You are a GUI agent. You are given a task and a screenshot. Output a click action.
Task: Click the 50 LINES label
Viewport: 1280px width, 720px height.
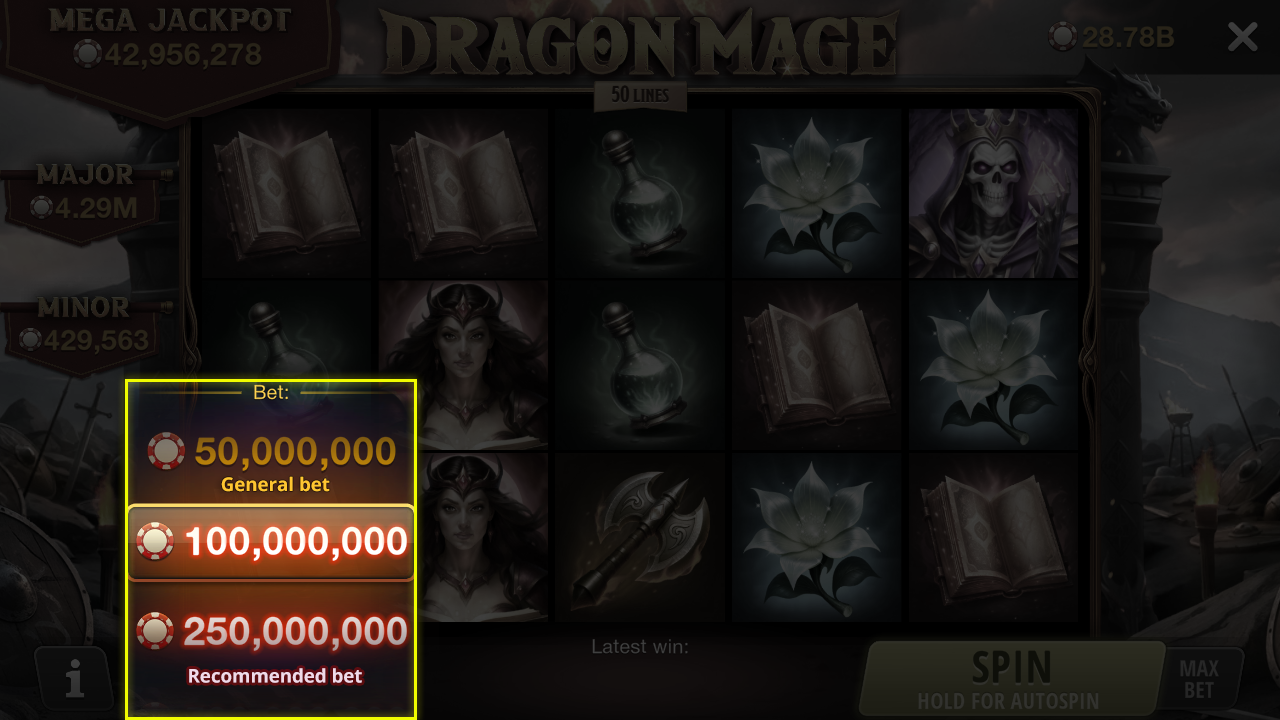tap(640, 96)
